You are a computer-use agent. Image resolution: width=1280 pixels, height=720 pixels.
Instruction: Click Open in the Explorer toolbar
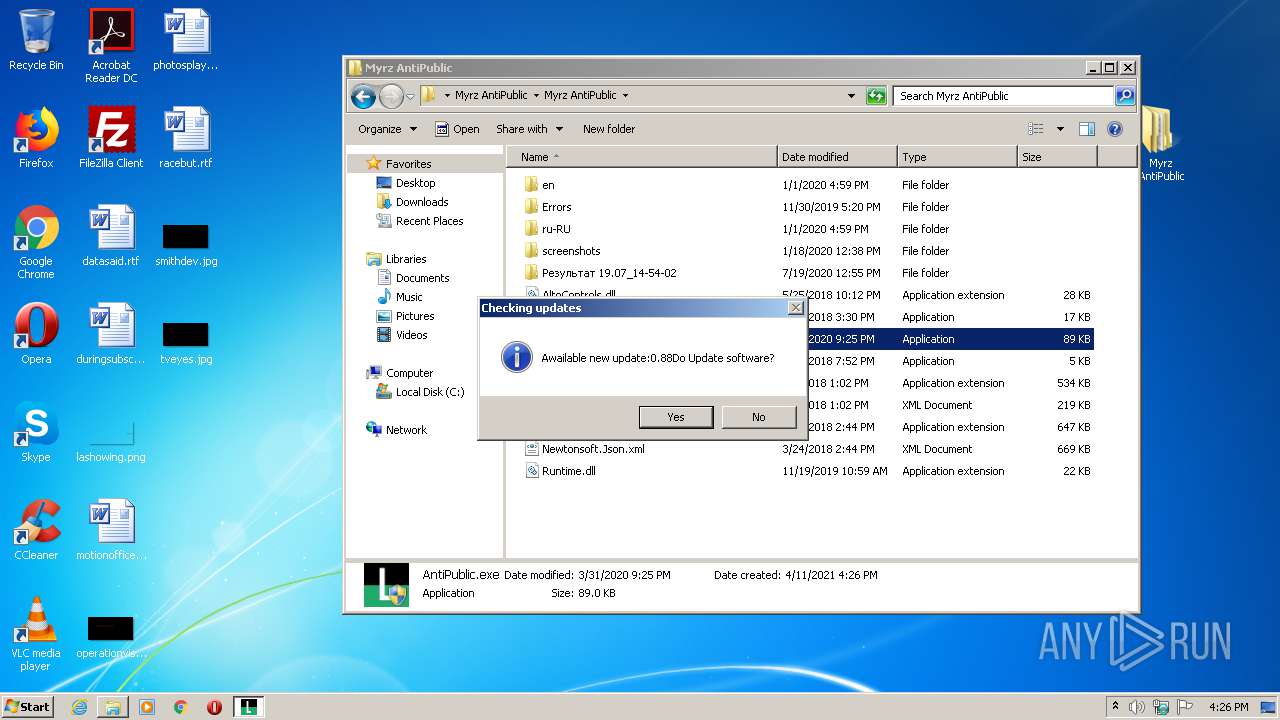[x=458, y=129]
